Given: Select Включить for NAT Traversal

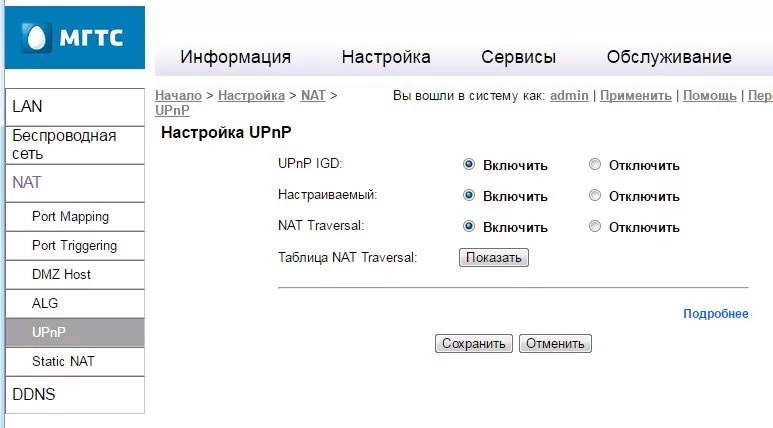Looking at the screenshot, I should (x=469, y=226).
